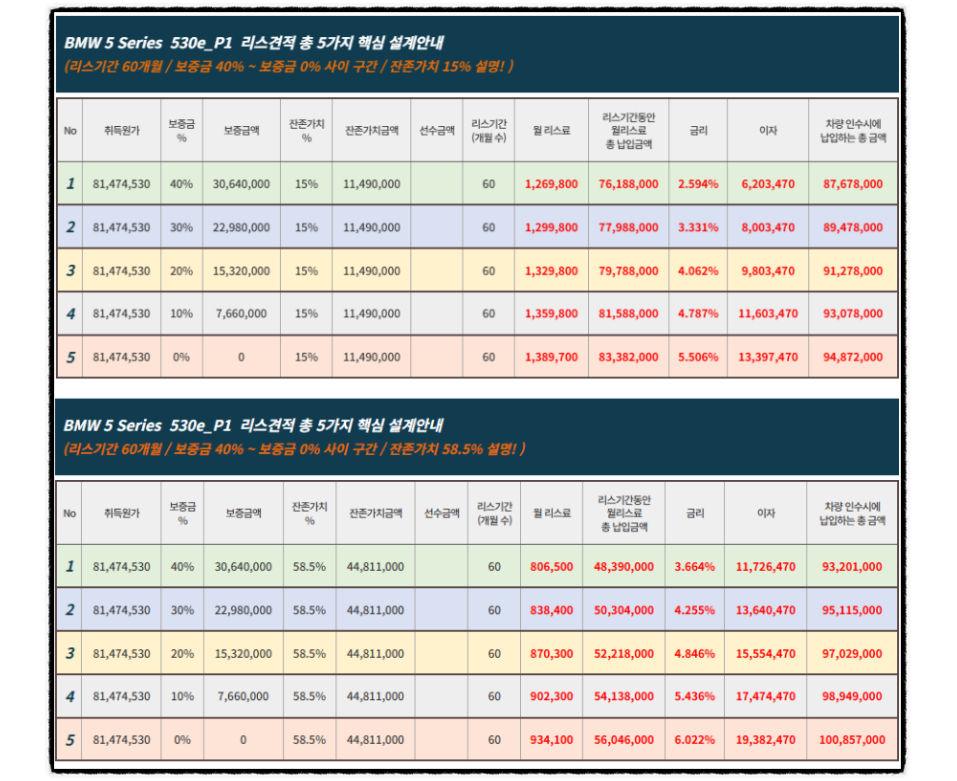Screen dimensions: 957x781
Task: Select interest amount 19,382,470
Action: click(765, 740)
